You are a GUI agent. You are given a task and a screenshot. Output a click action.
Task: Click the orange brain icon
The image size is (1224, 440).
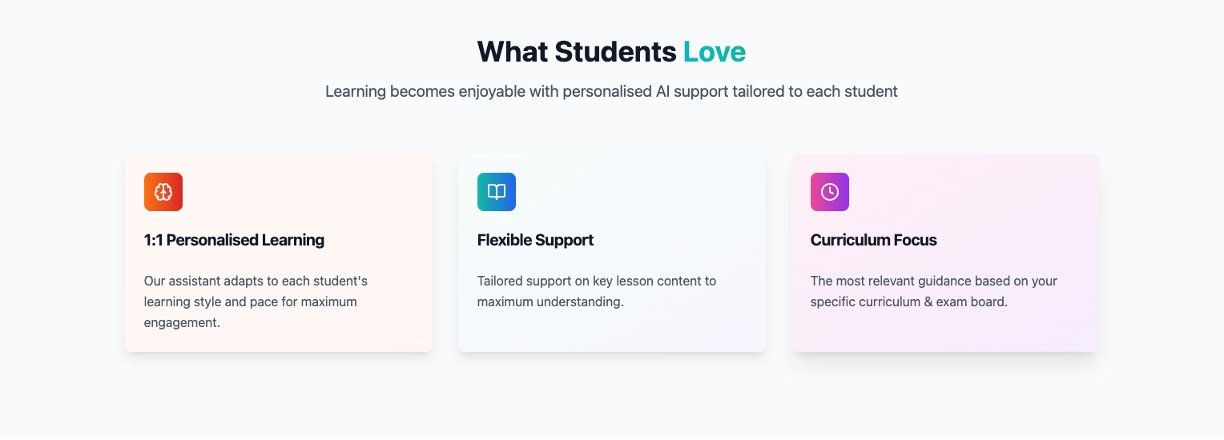point(163,192)
